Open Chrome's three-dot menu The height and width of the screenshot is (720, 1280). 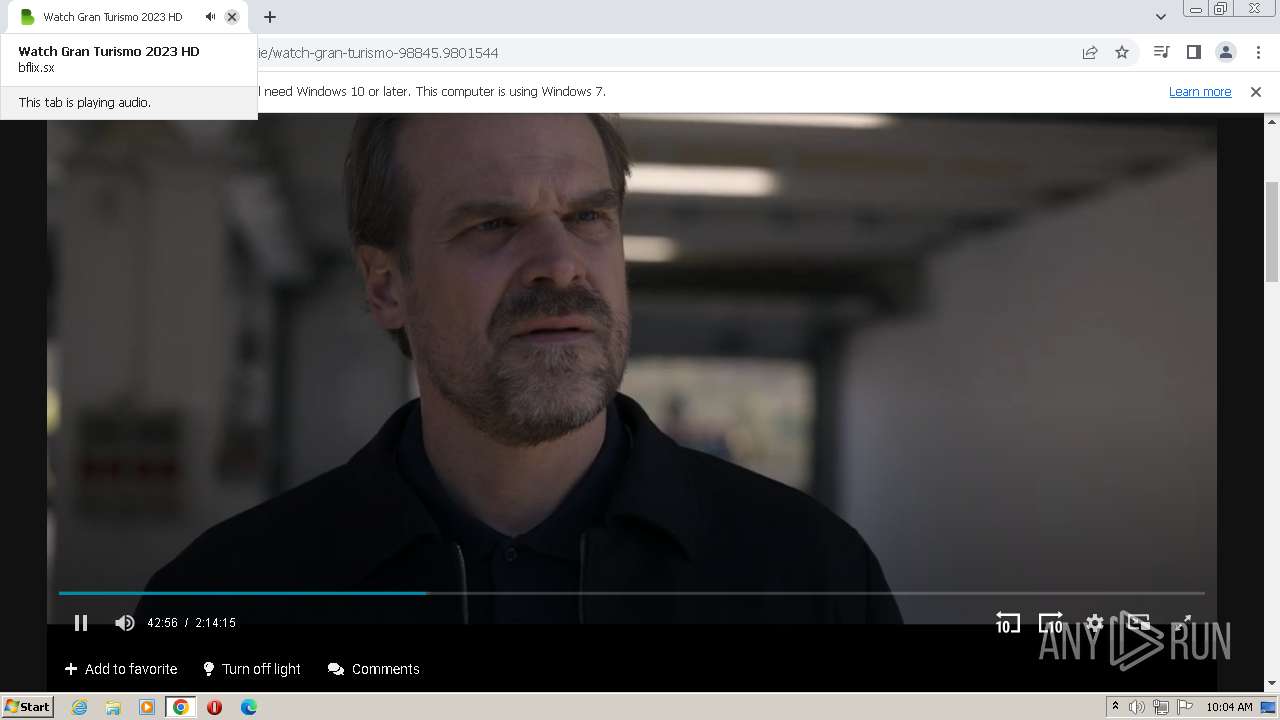tap(1258, 52)
